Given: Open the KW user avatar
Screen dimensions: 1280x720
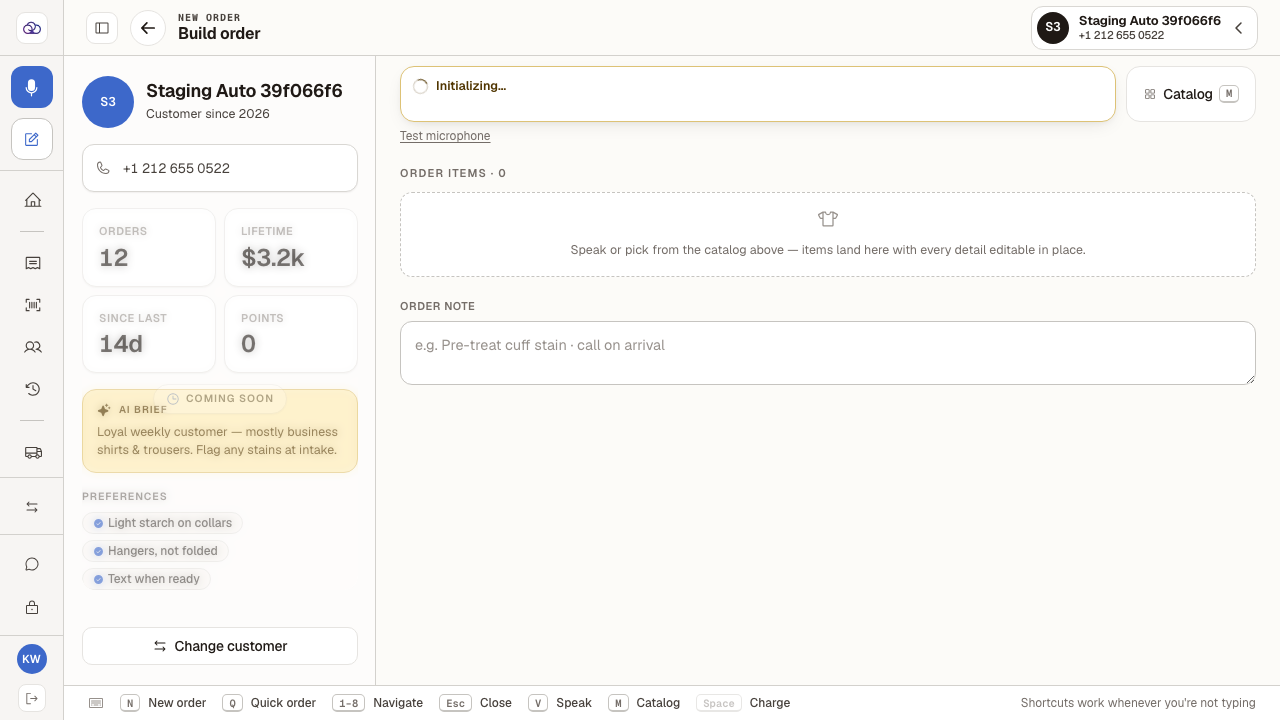Looking at the screenshot, I should click(32, 659).
